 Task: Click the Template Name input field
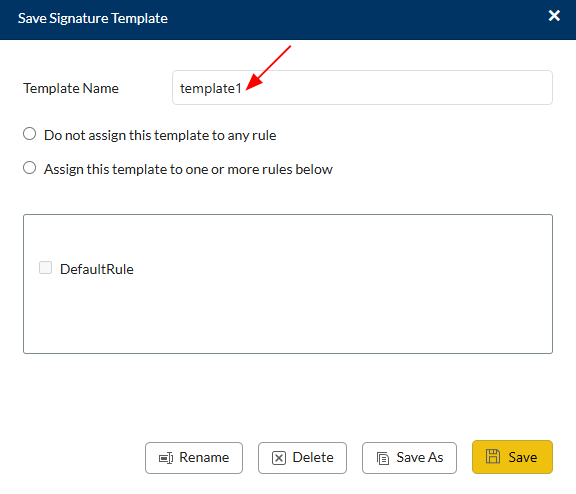362,88
